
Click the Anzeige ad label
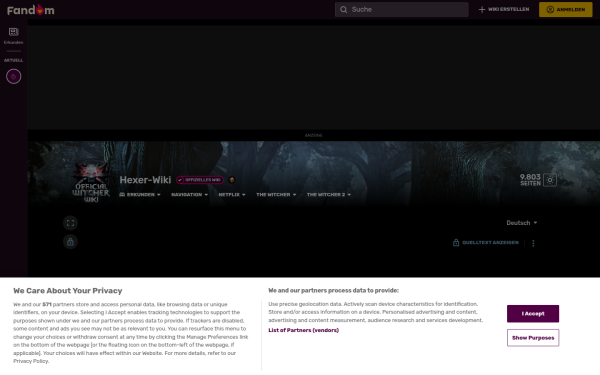pyautogui.click(x=313, y=135)
